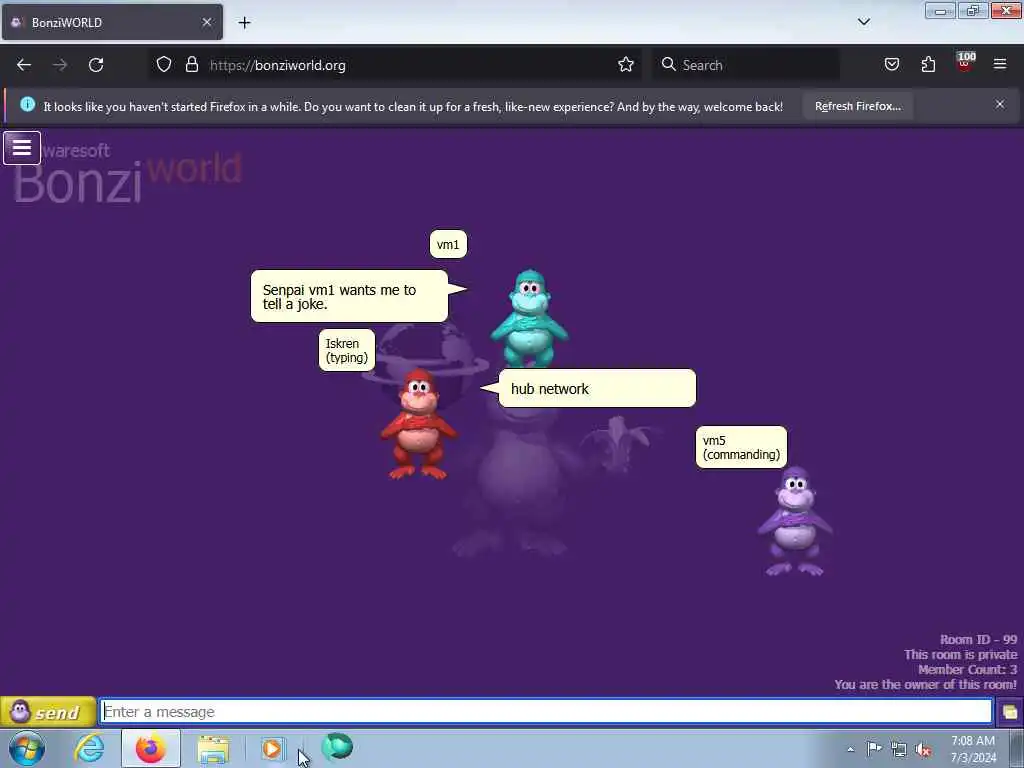Click the Room ID - 99 text
This screenshot has height=768, width=1024.
[978, 639]
